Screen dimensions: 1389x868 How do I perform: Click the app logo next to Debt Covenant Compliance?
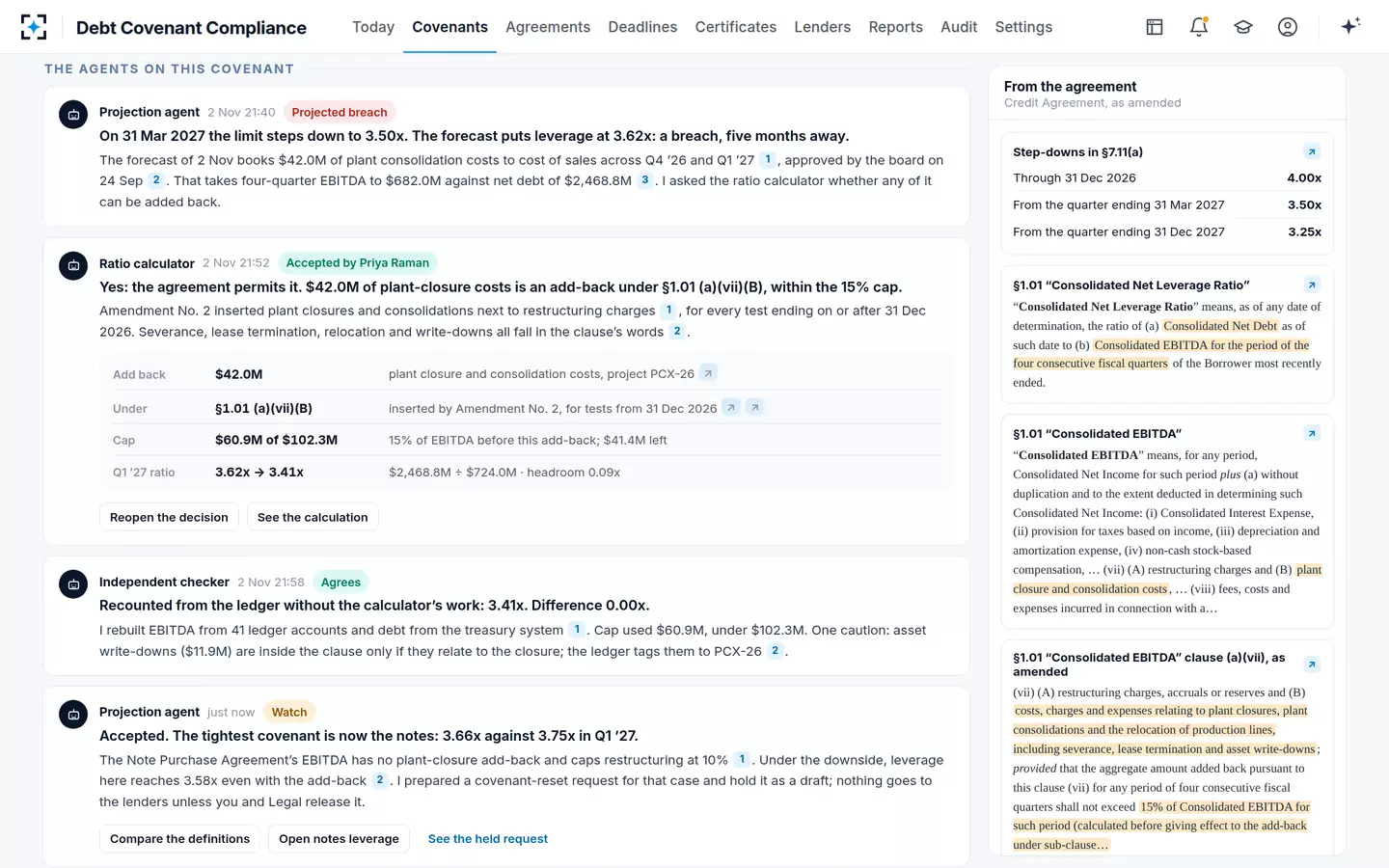[x=34, y=27]
